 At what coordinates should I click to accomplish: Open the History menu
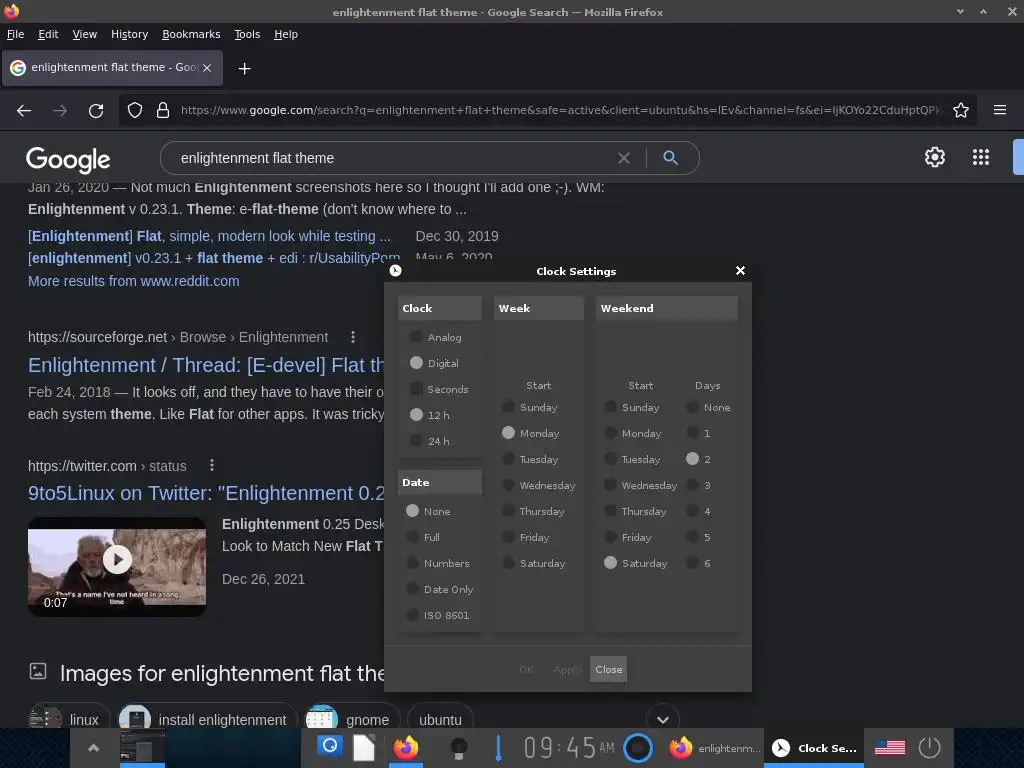point(129,34)
